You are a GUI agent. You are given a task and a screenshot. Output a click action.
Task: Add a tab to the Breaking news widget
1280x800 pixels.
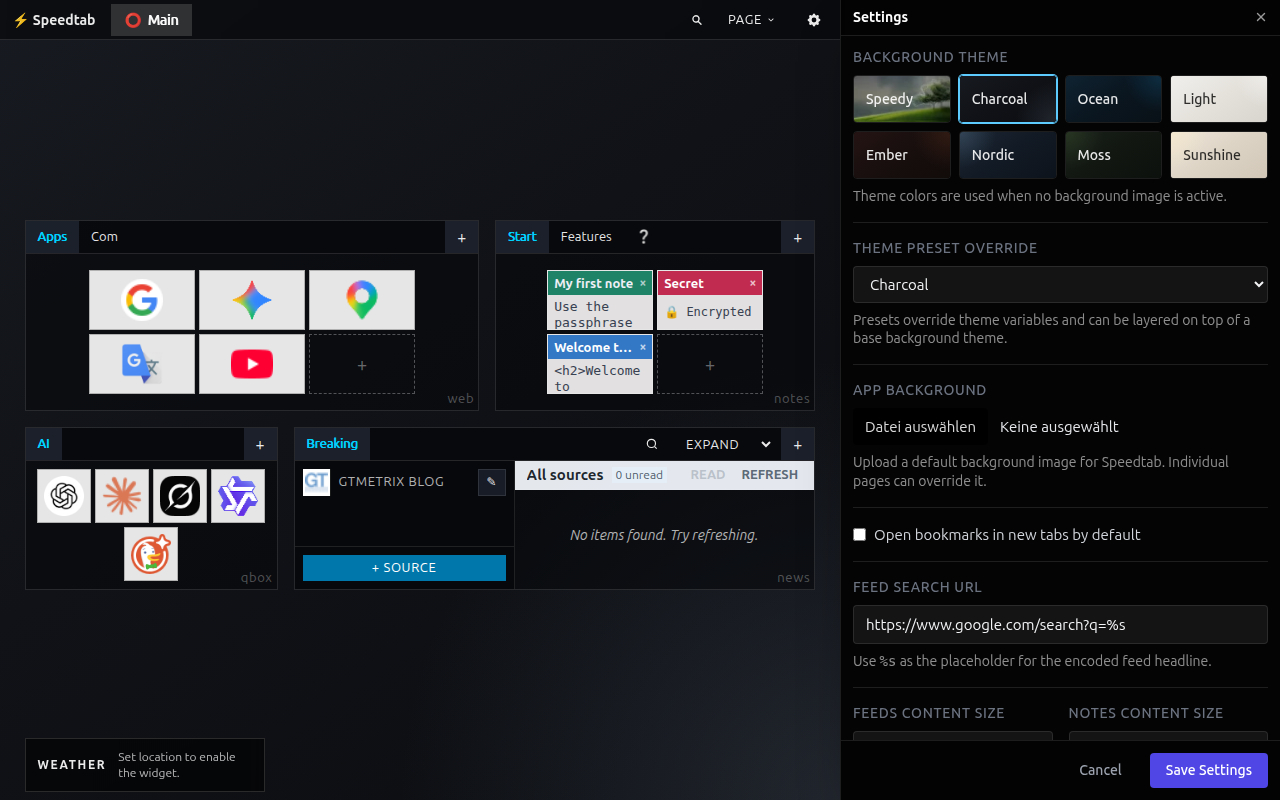[x=798, y=445]
